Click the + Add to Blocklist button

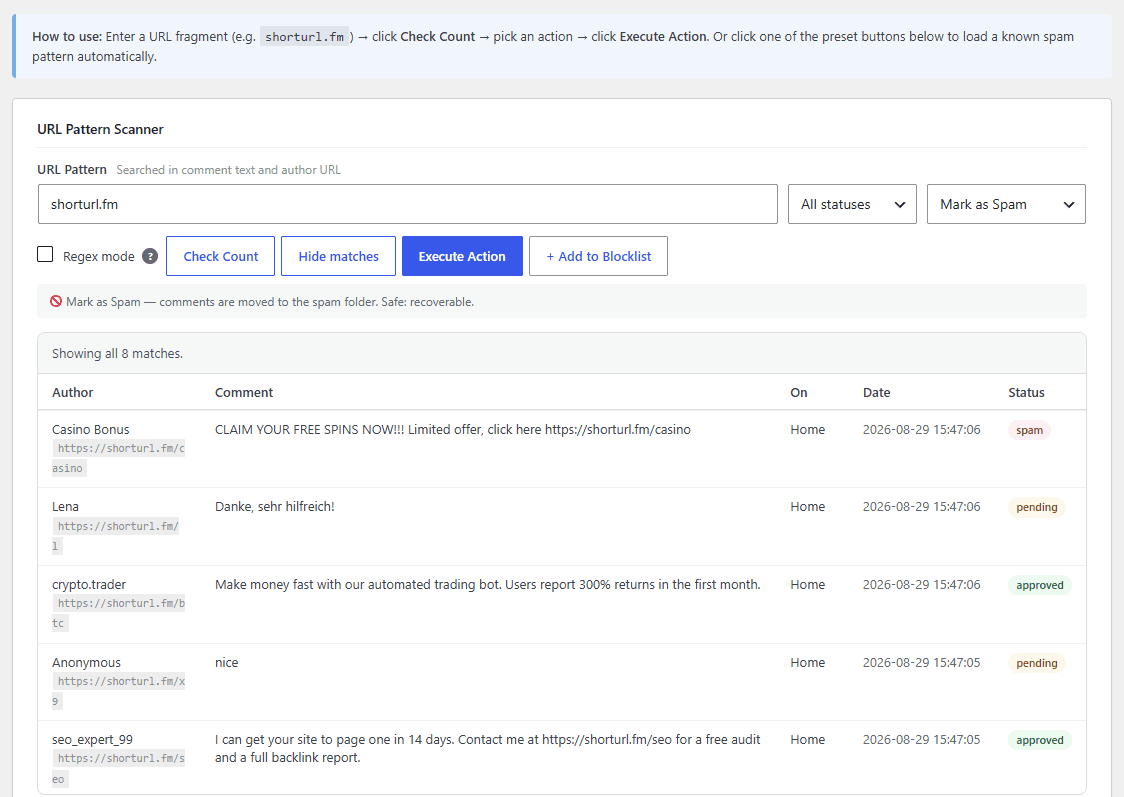tap(599, 256)
